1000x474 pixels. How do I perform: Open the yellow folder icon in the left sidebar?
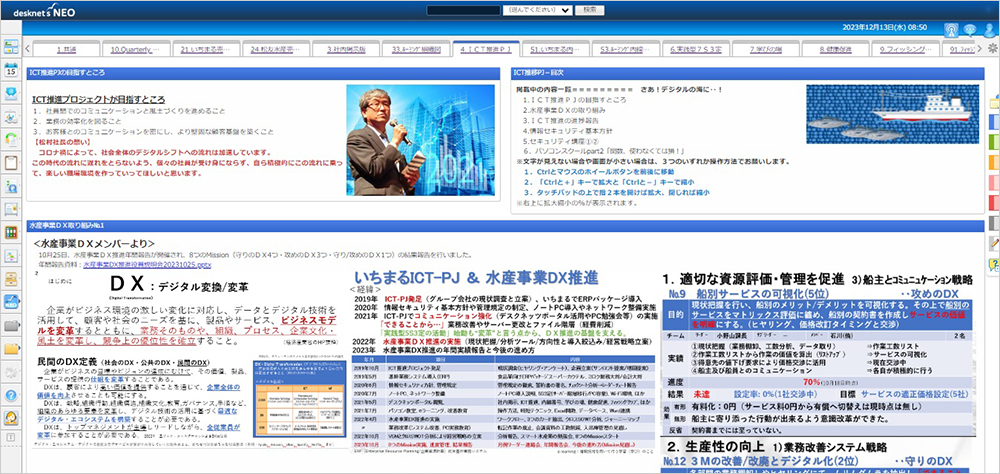[x=11, y=348]
